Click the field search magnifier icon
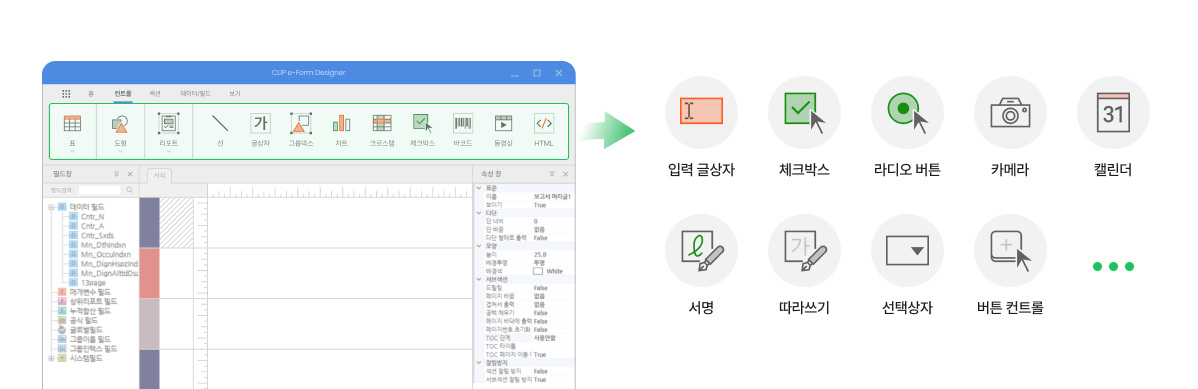 [x=130, y=190]
